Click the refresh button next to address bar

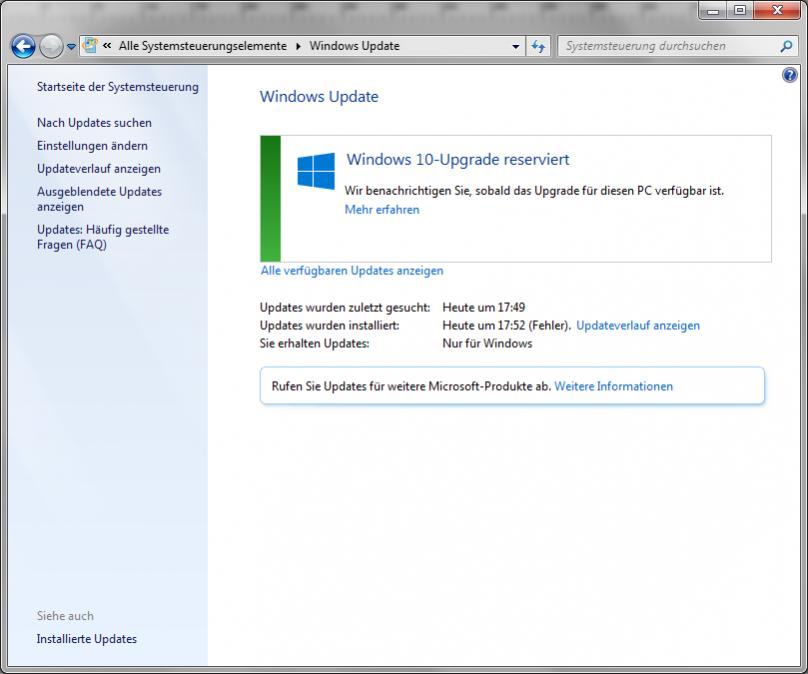tap(538, 46)
